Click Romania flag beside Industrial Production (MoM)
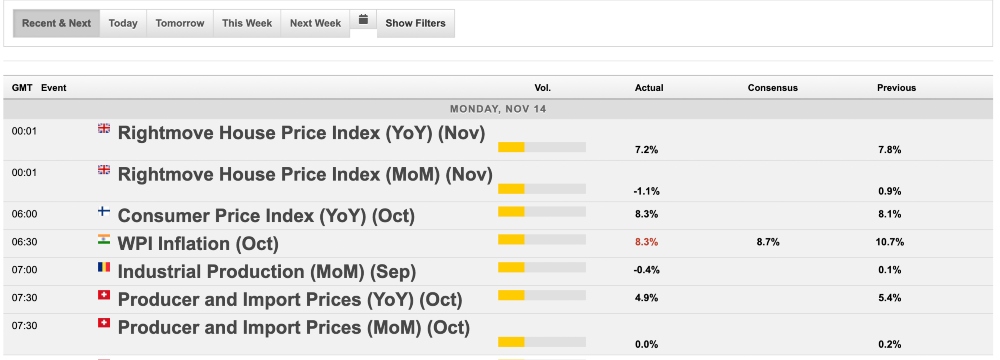The height and width of the screenshot is (360, 1000). 104,267
